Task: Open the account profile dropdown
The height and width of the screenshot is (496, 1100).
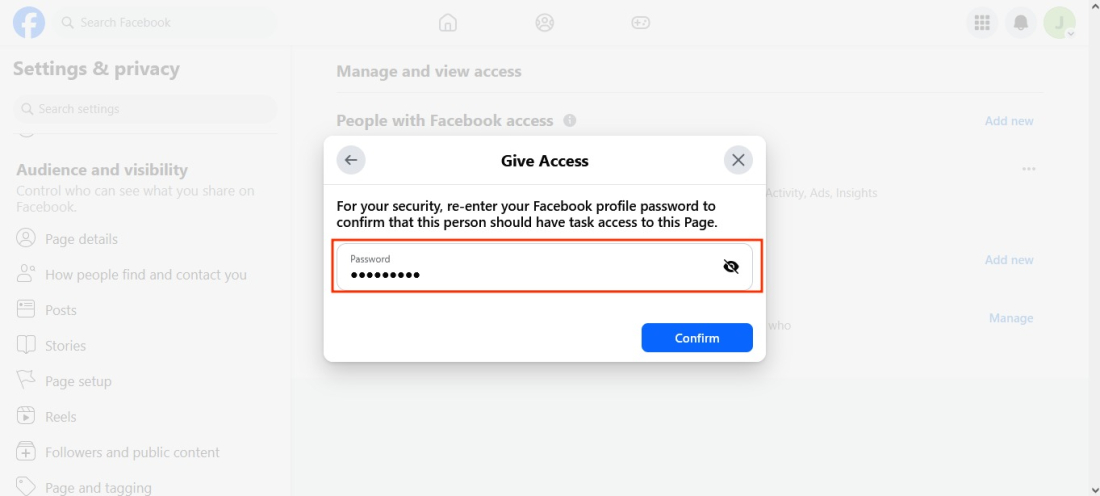Action: pyautogui.click(x=1059, y=22)
